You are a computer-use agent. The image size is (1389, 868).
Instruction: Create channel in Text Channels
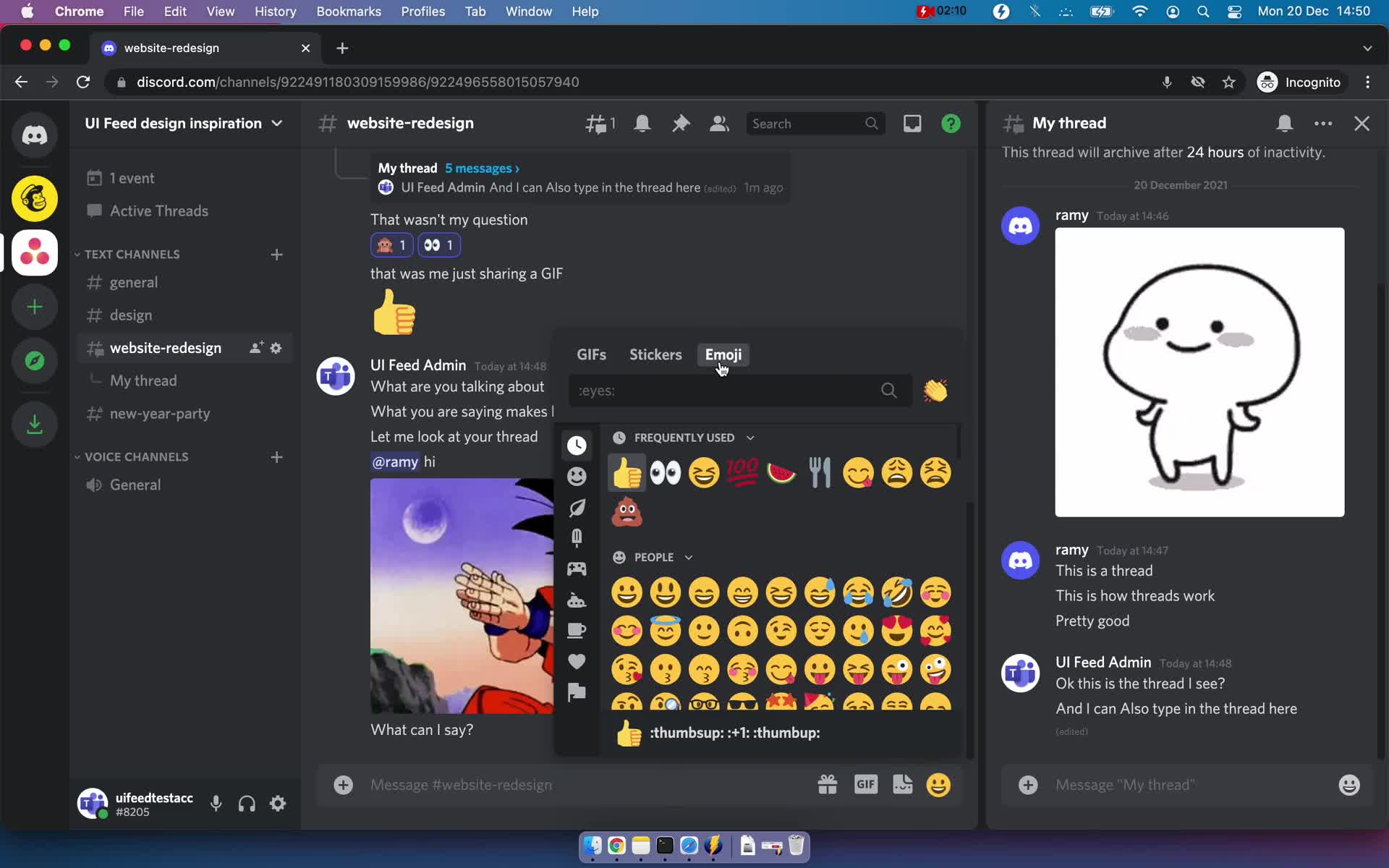[x=276, y=255]
